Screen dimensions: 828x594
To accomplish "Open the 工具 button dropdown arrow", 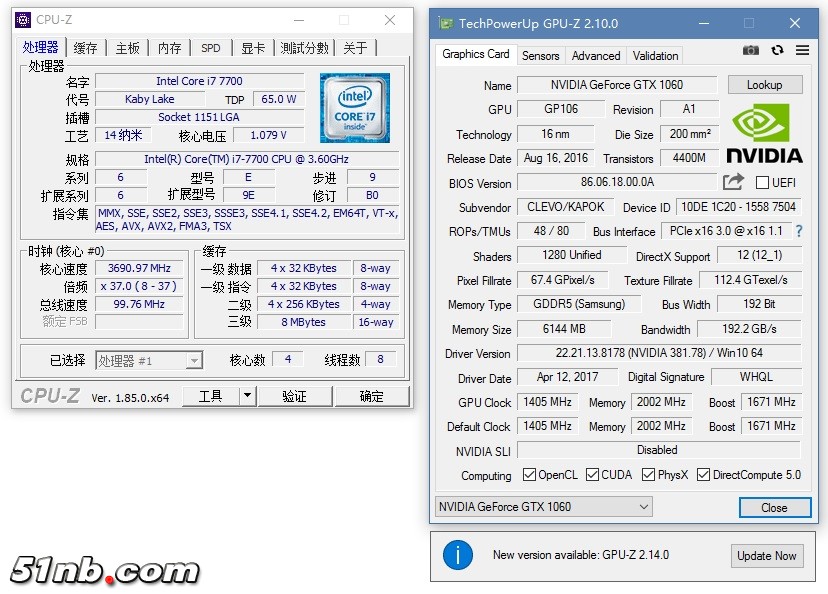I will coord(248,396).
